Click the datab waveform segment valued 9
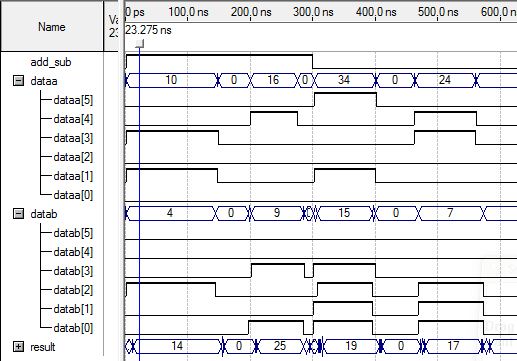517x361 pixels. click(x=277, y=213)
